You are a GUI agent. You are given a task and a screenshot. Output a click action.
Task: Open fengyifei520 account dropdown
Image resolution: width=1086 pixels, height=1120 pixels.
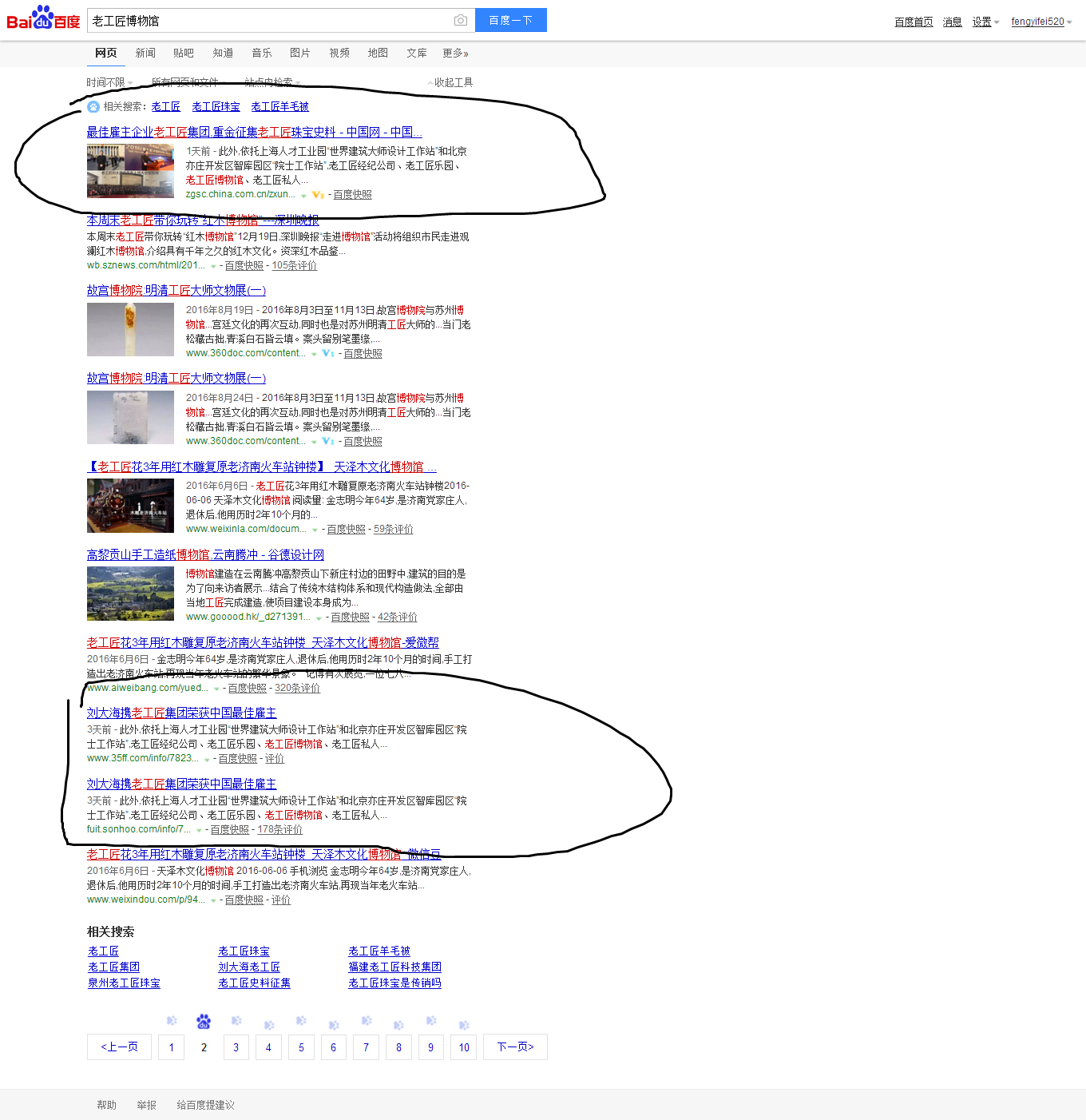pos(1041,22)
